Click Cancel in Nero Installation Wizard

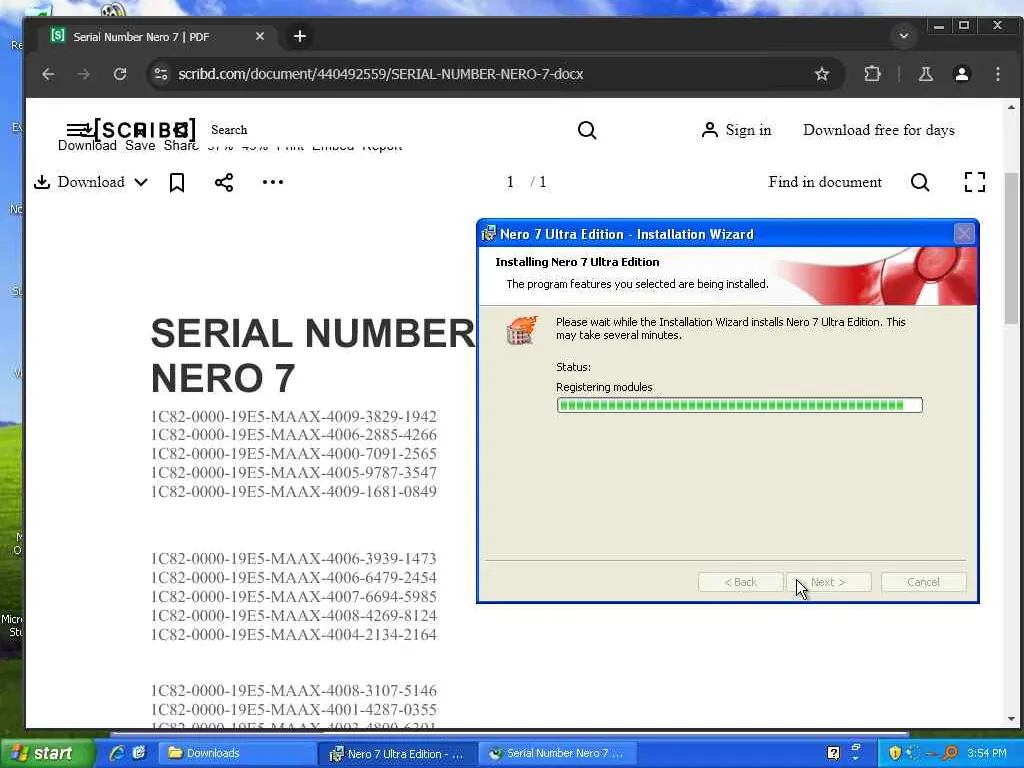point(923,582)
